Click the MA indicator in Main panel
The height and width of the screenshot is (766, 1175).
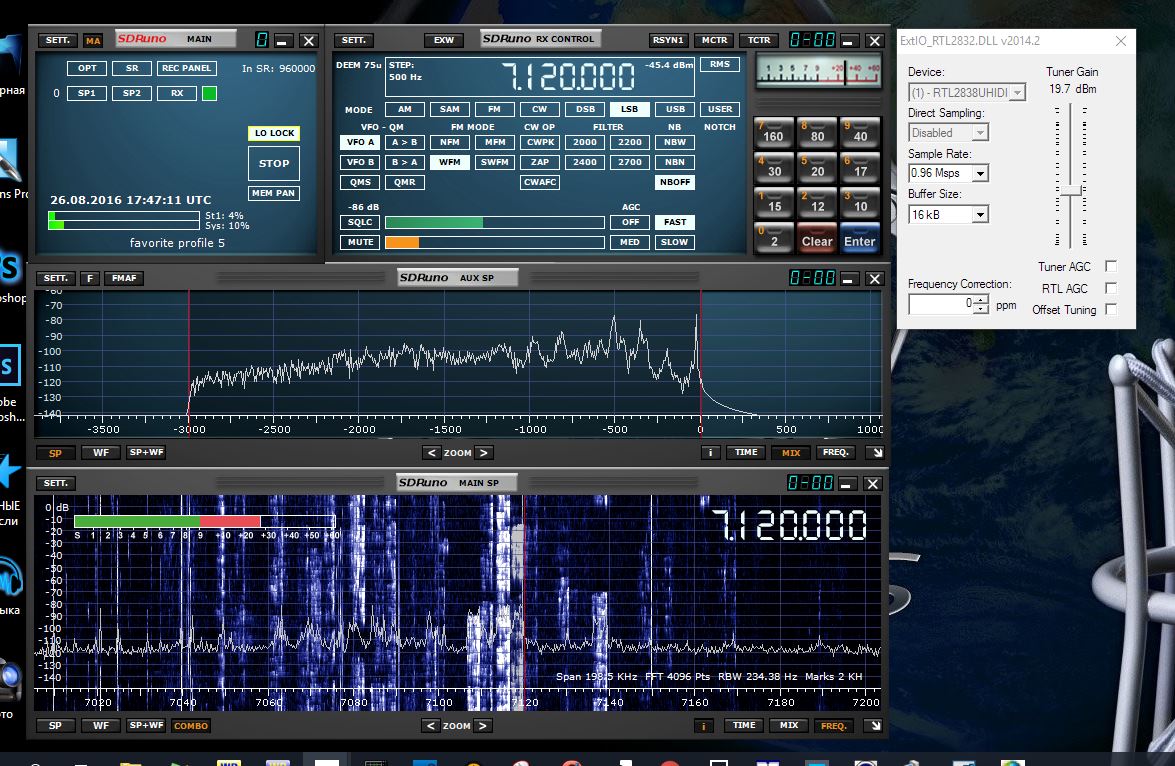[x=93, y=40]
